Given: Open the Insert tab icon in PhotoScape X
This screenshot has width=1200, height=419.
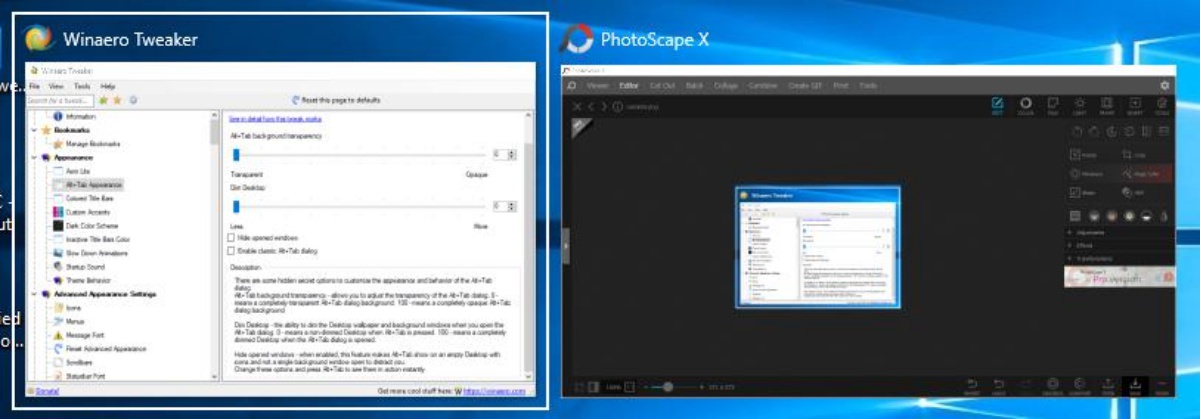Looking at the screenshot, I should click(x=1135, y=104).
